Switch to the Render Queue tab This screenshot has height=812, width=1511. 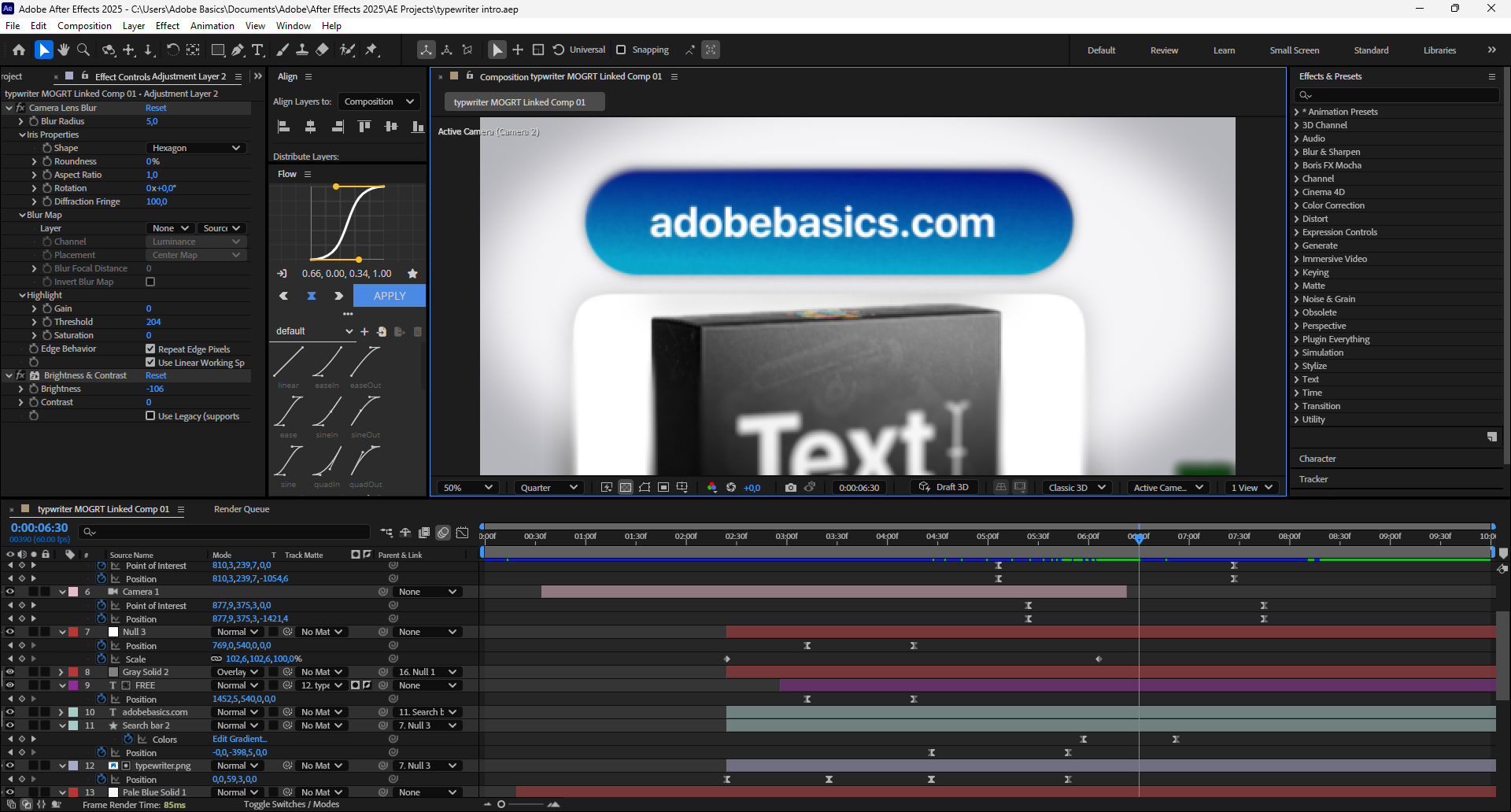[x=242, y=509]
